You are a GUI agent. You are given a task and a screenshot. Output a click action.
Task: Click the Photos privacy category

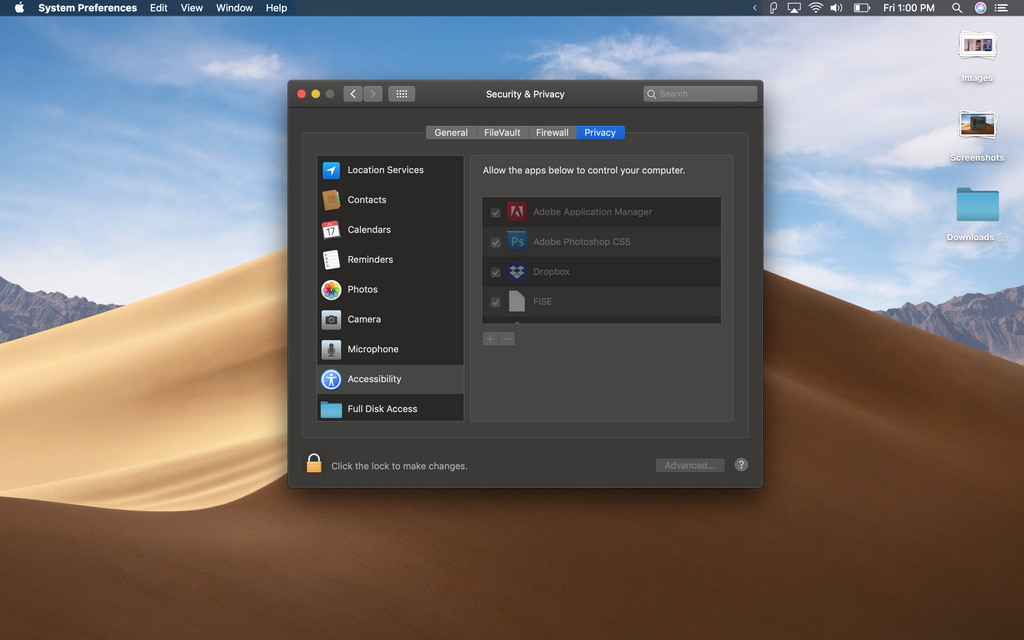point(362,290)
